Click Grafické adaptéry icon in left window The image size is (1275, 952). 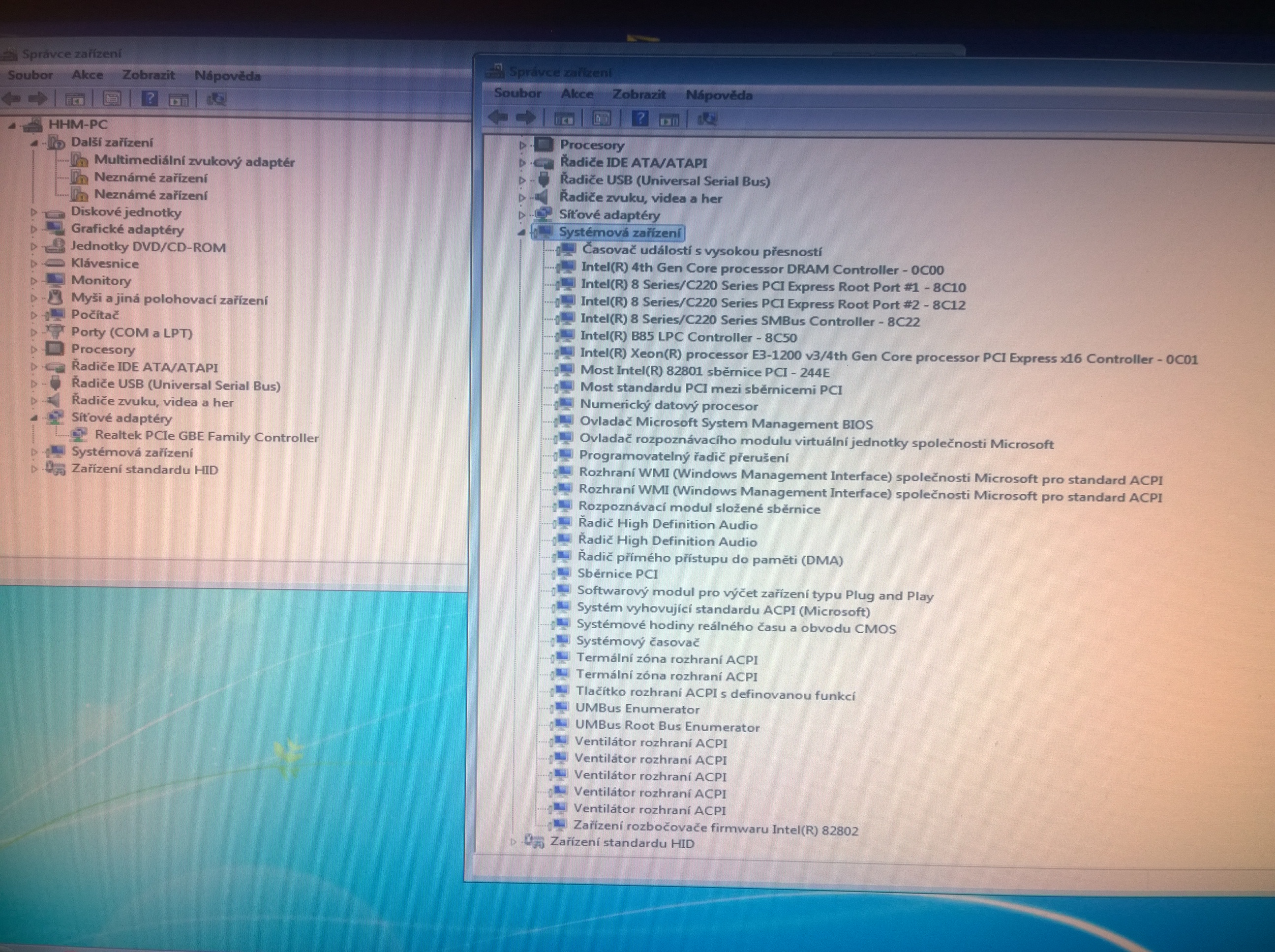pyautogui.click(x=55, y=229)
